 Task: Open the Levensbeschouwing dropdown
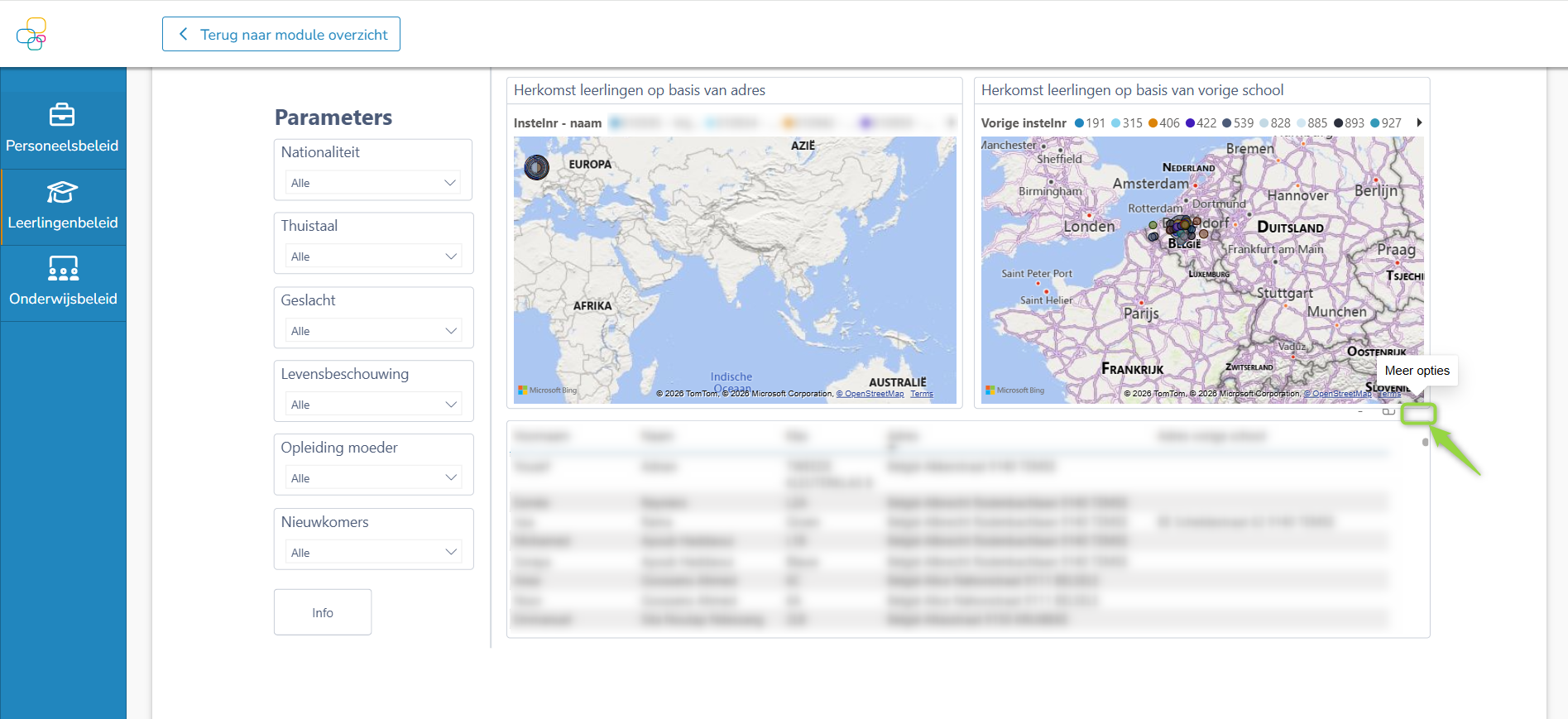[373, 405]
